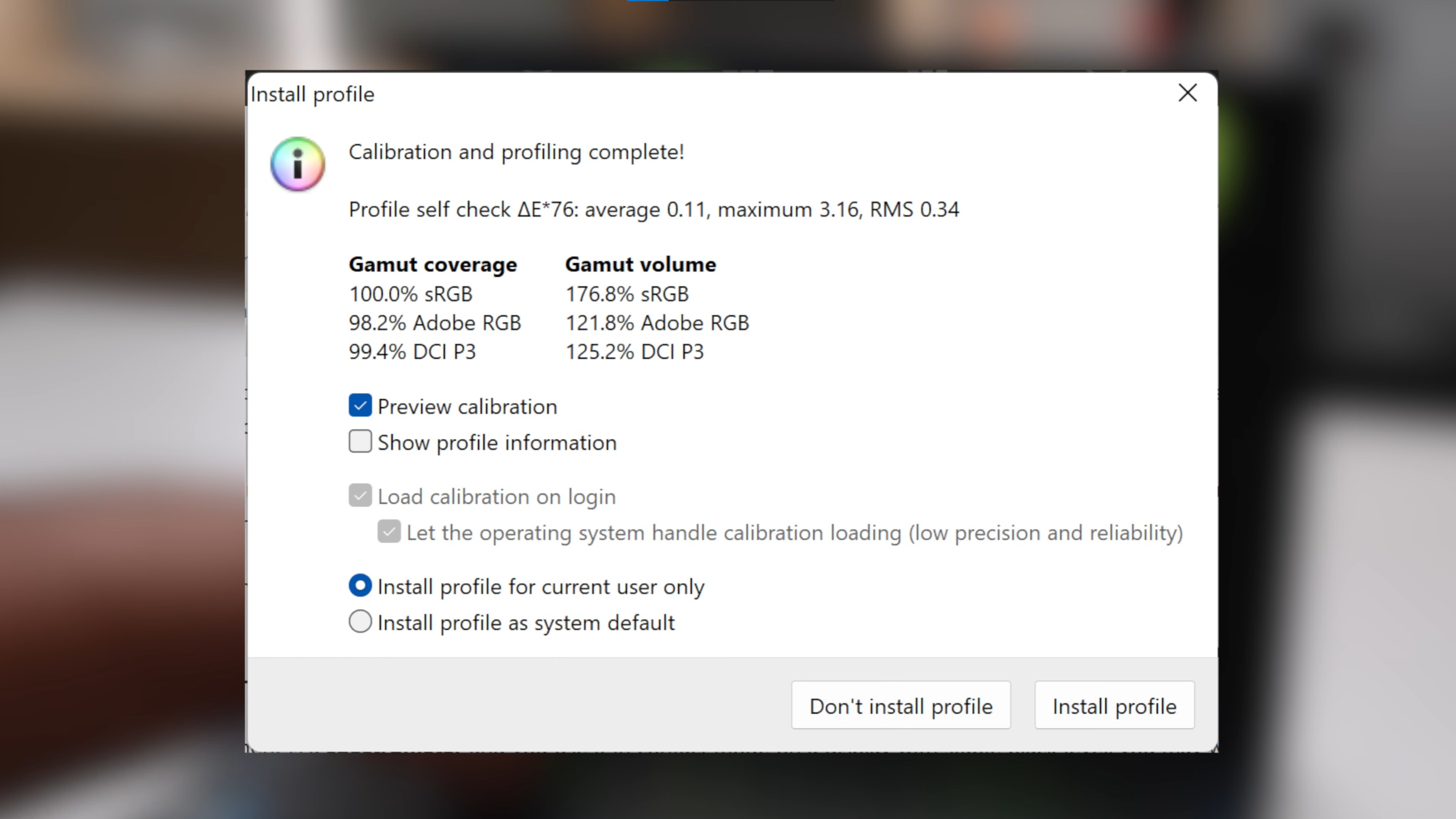Viewport: 1456px width, 819px height.
Task: Click the Profile self check ΔE*76 line
Action: 653,210
